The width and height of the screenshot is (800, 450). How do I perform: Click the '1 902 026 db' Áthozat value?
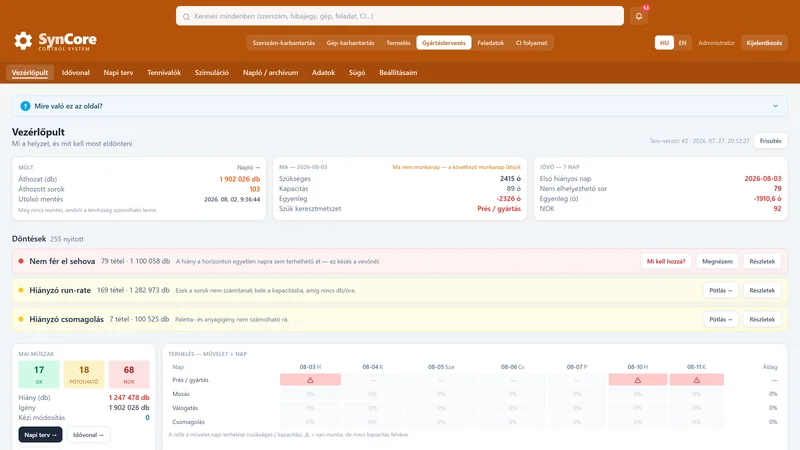(239, 179)
